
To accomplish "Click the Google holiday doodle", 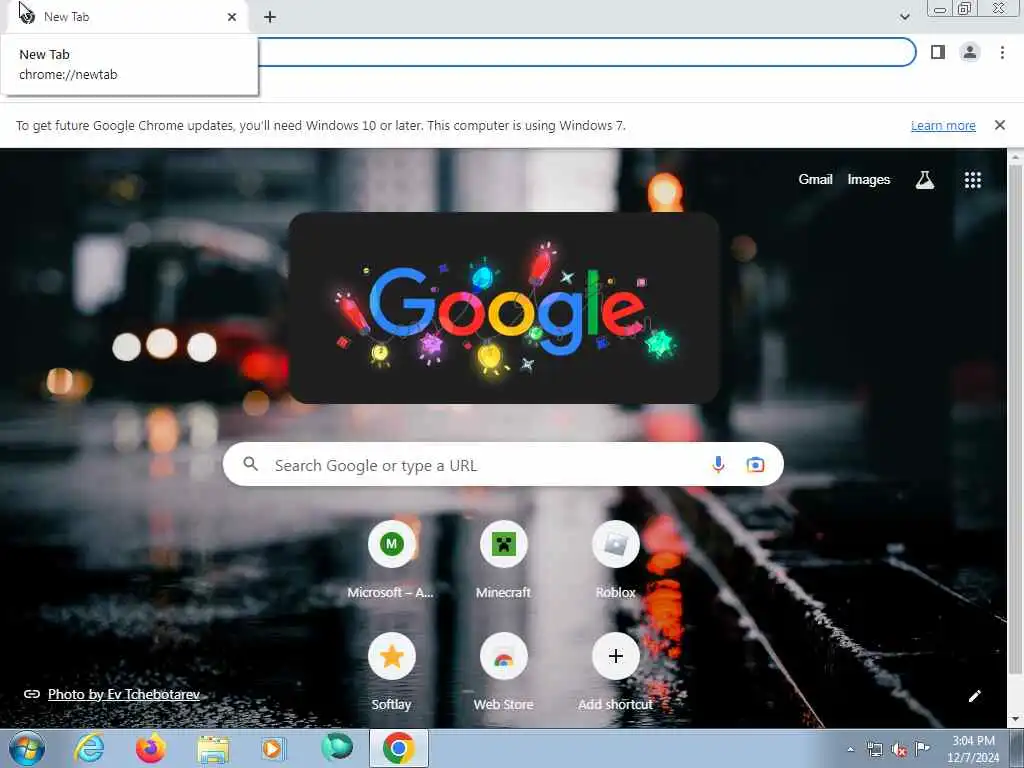I will coord(504,308).
